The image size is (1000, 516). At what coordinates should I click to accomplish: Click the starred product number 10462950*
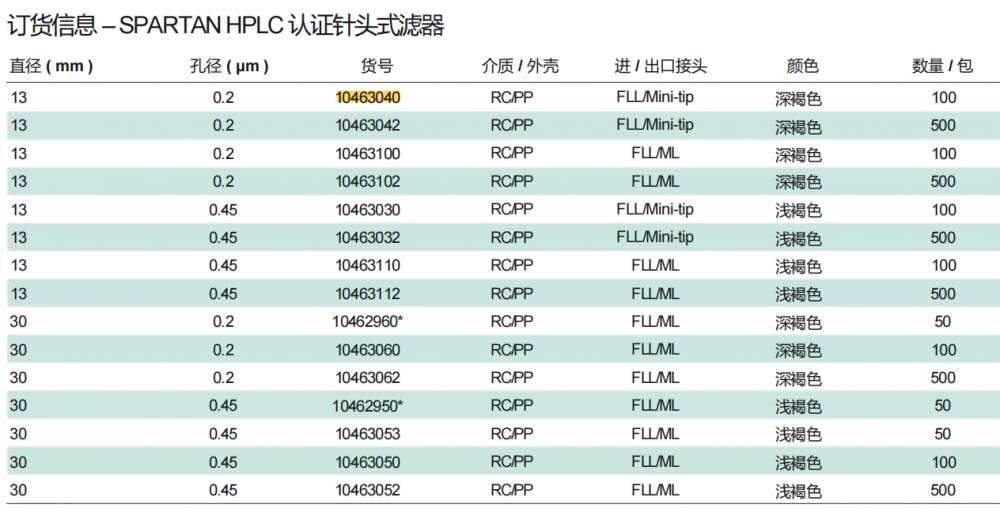coord(369,406)
